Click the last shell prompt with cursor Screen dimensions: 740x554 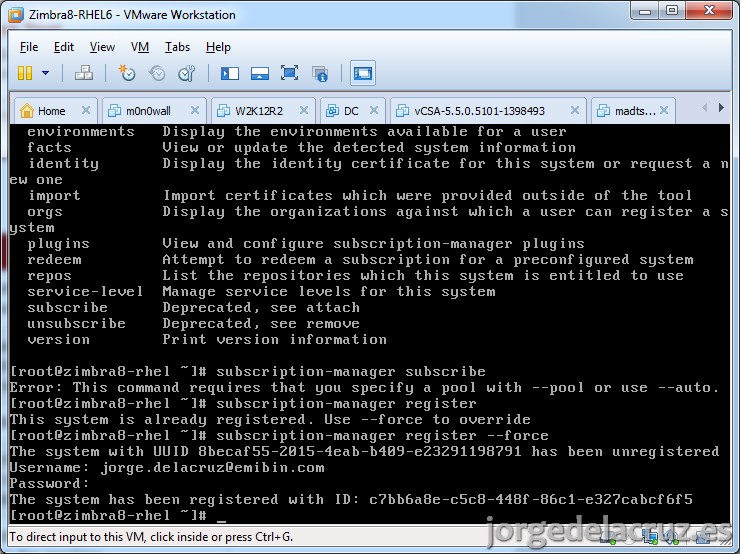point(118,516)
